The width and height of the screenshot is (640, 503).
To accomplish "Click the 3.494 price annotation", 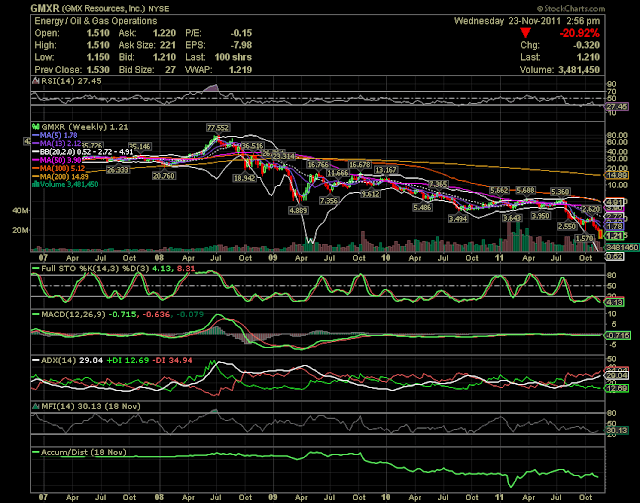I will pos(458,218).
